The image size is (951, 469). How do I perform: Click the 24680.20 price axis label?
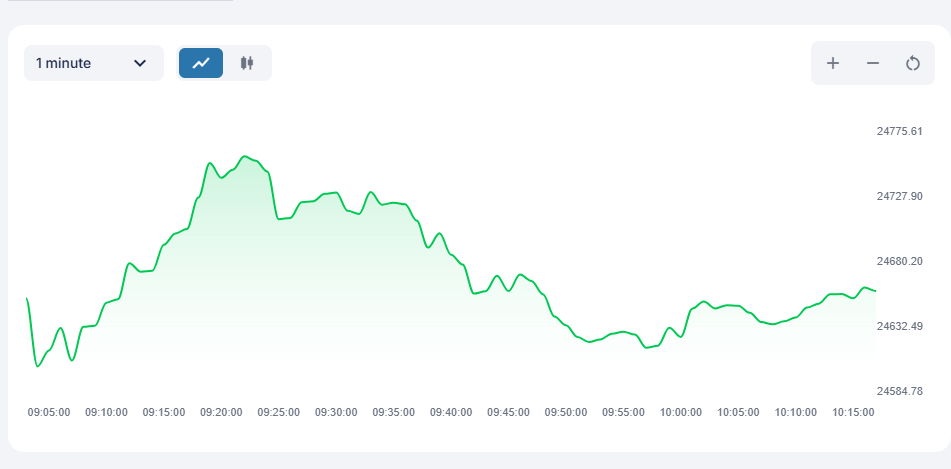[x=899, y=261]
